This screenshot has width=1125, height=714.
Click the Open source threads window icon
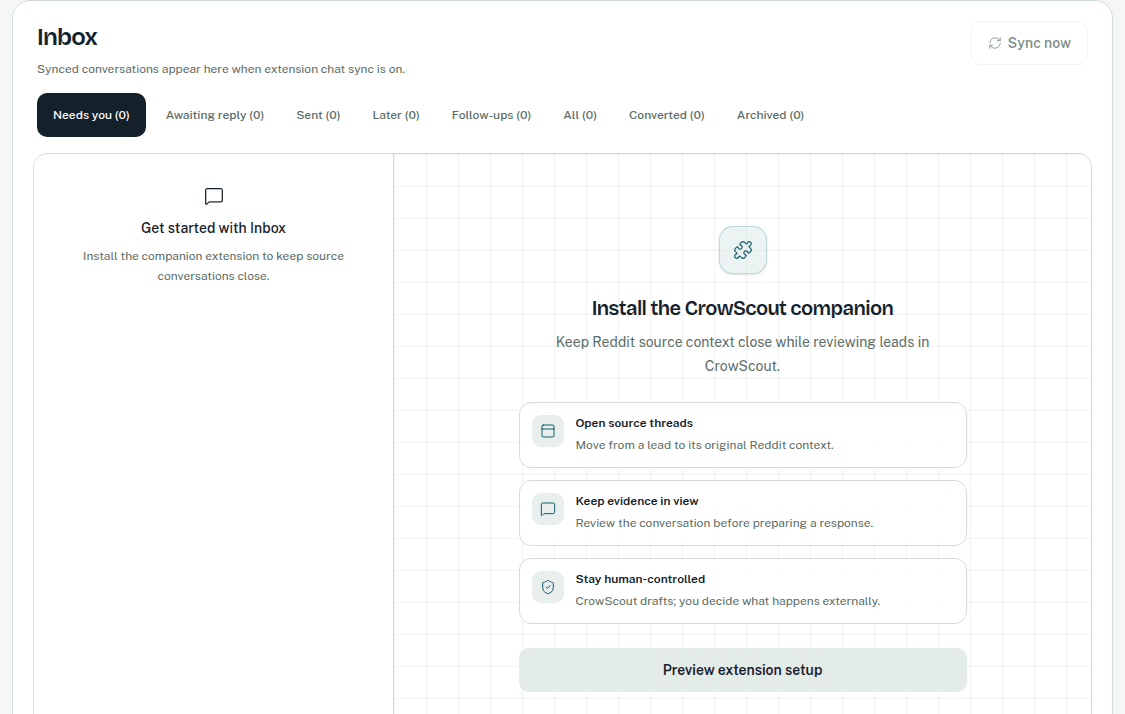pyautogui.click(x=548, y=431)
